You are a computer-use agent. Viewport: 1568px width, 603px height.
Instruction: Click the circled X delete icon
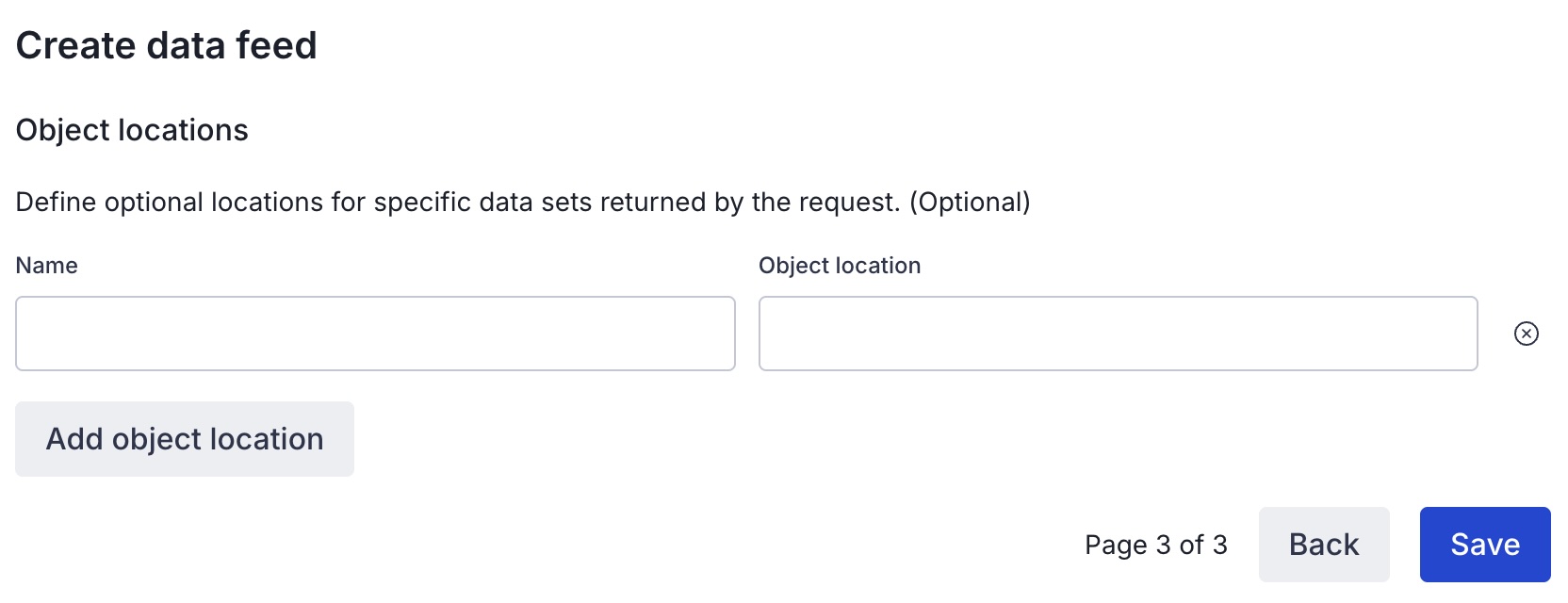click(1526, 334)
